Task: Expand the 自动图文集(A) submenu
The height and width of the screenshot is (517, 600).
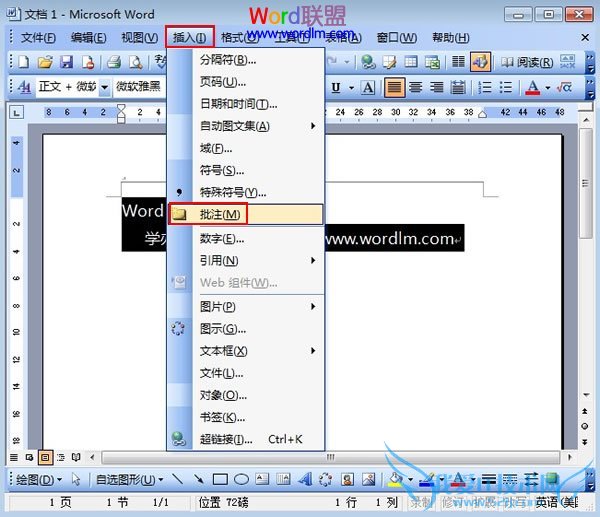Action: (246, 126)
